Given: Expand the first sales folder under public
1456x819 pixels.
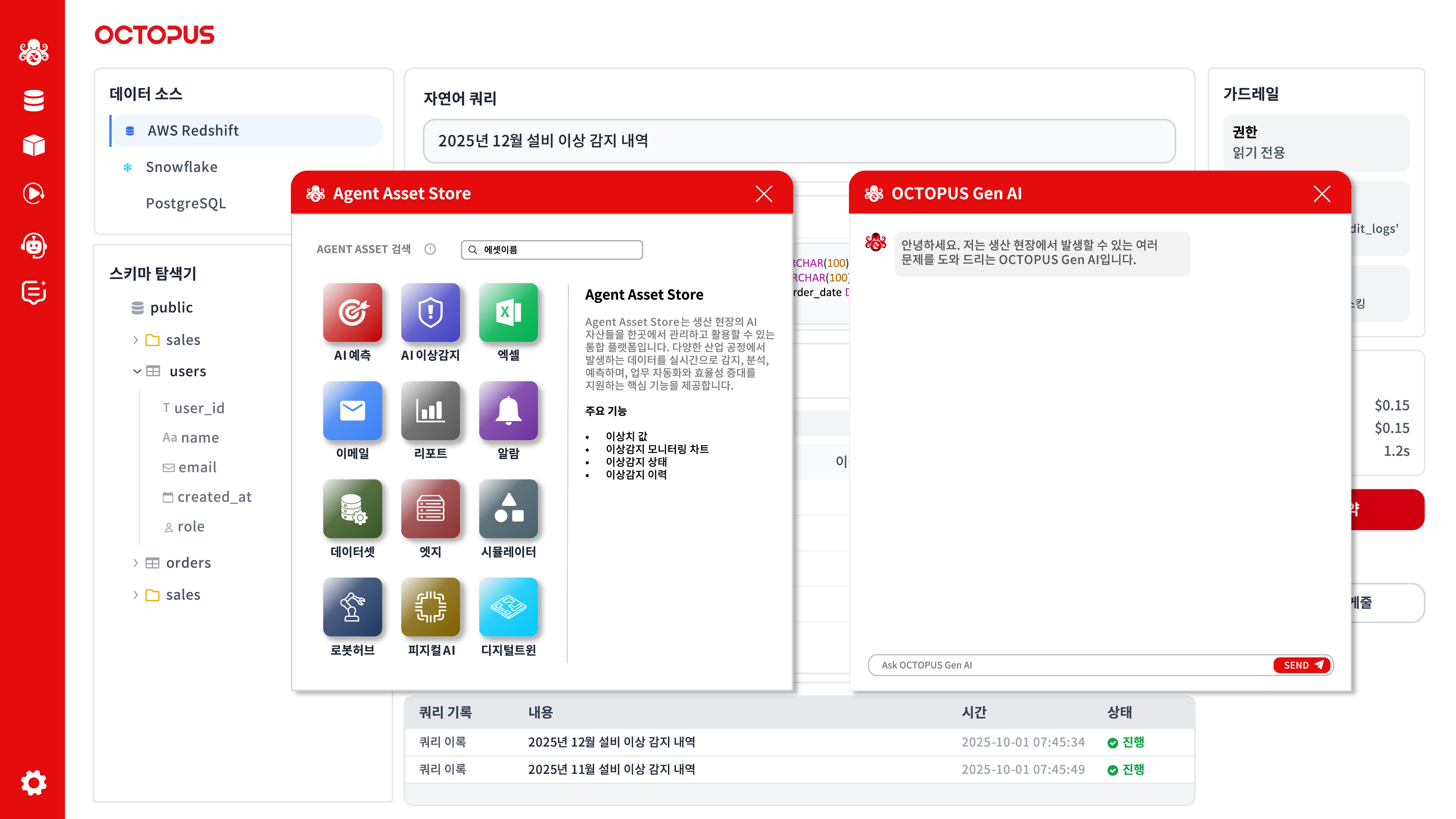Looking at the screenshot, I should click(x=136, y=340).
